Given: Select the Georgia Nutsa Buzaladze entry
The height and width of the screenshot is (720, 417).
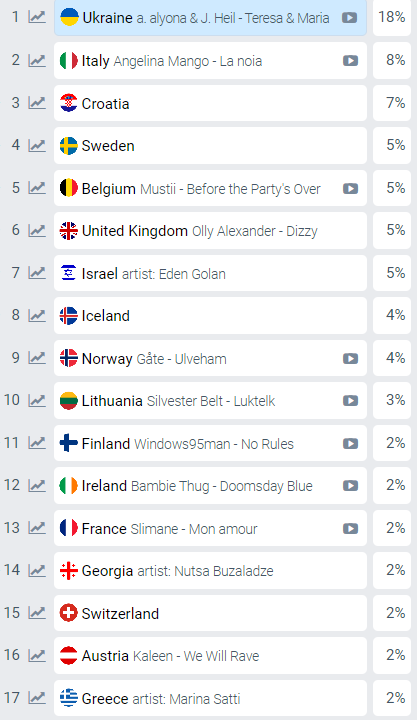Looking at the screenshot, I should [x=210, y=571].
